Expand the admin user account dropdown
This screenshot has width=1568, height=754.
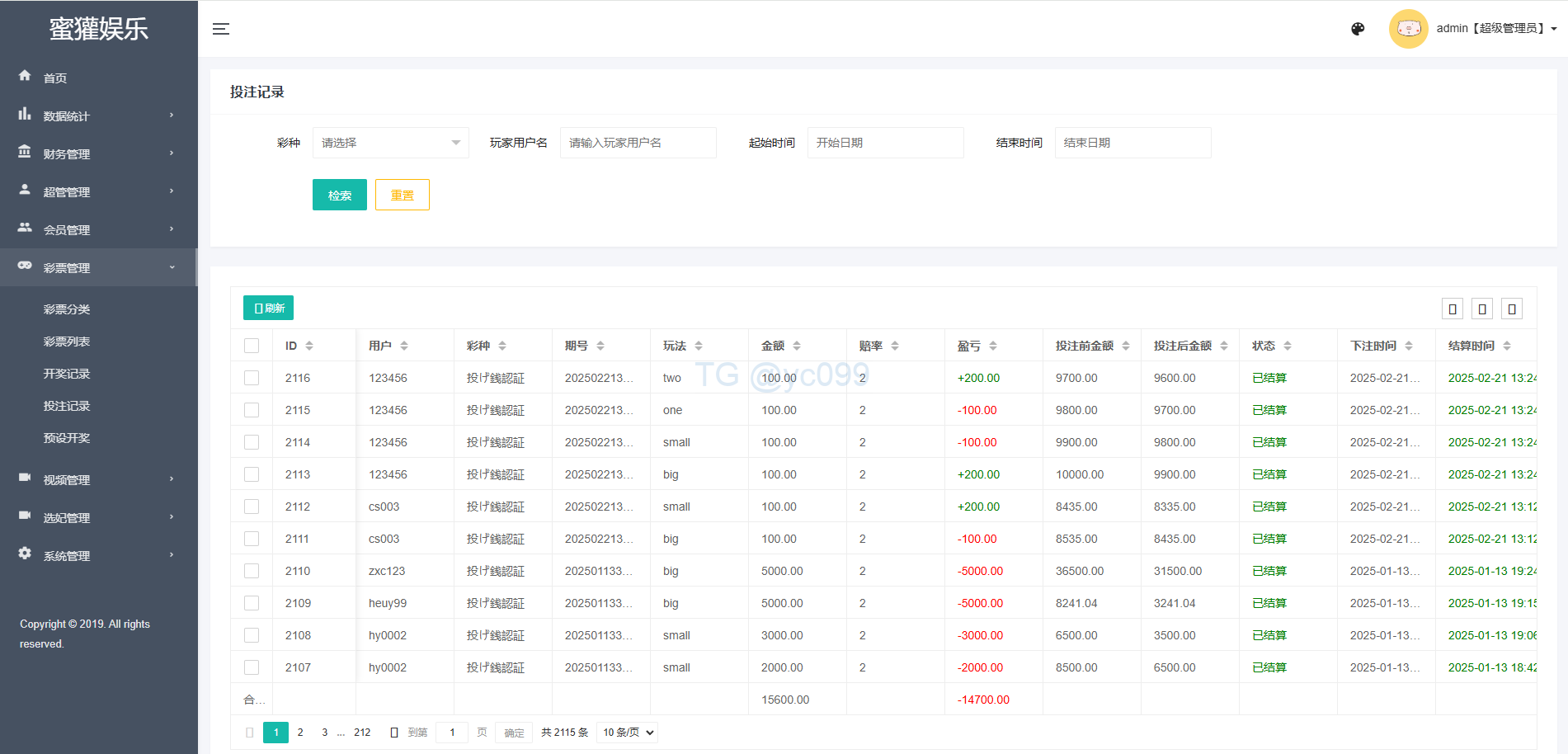[1495, 29]
